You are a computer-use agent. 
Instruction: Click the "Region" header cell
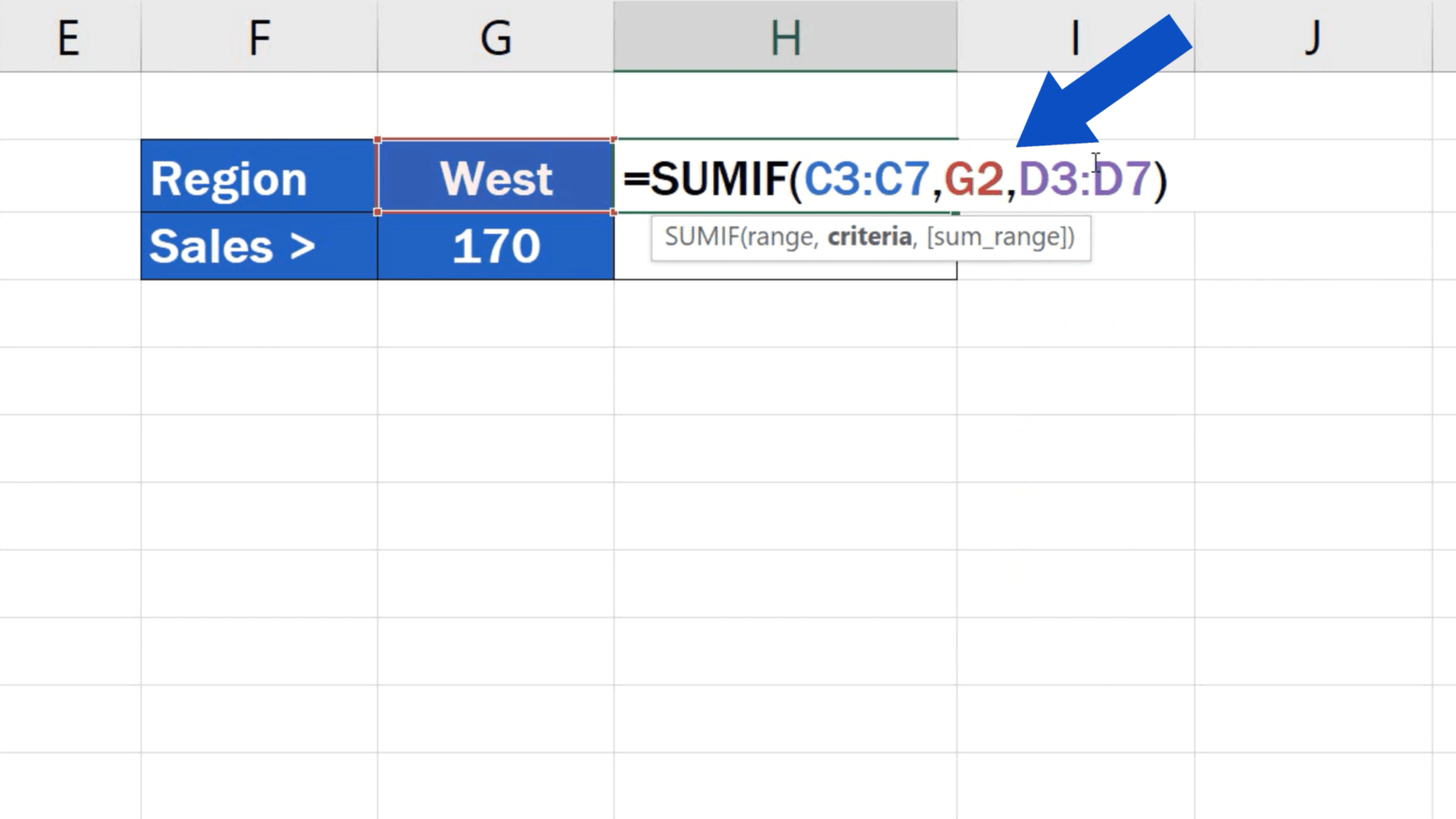tap(257, 176)
